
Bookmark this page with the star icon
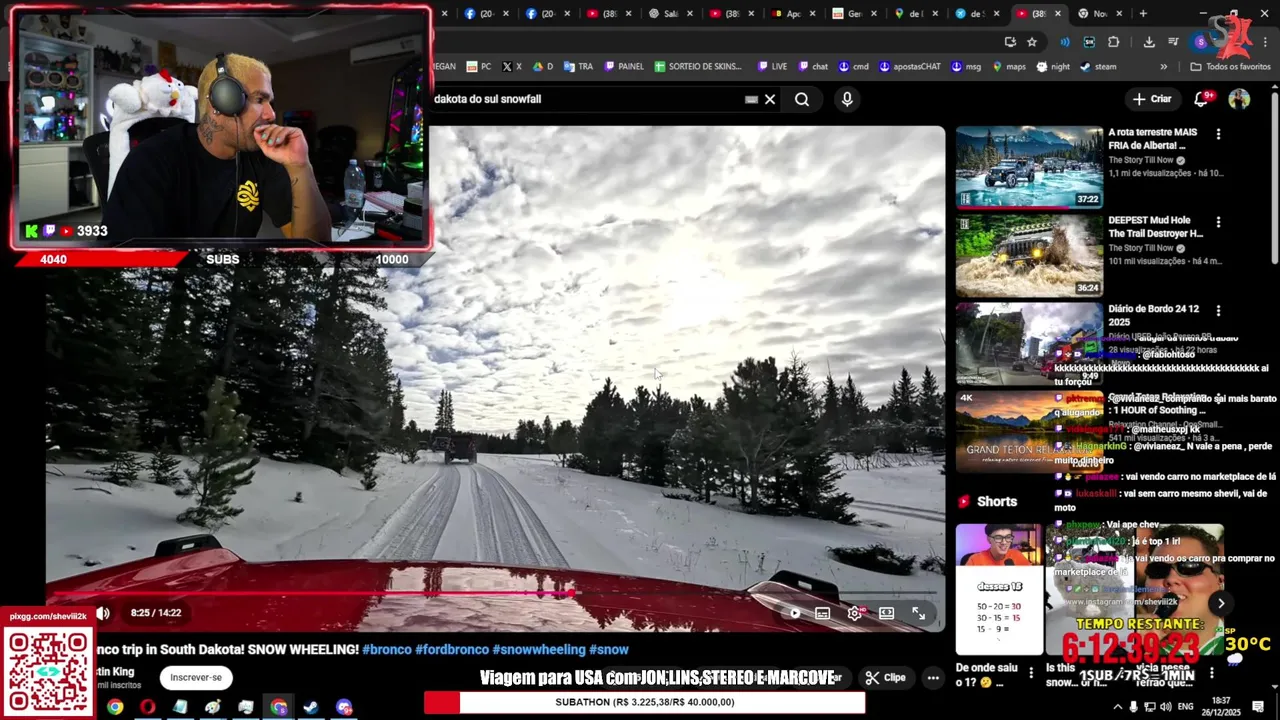1032,42
